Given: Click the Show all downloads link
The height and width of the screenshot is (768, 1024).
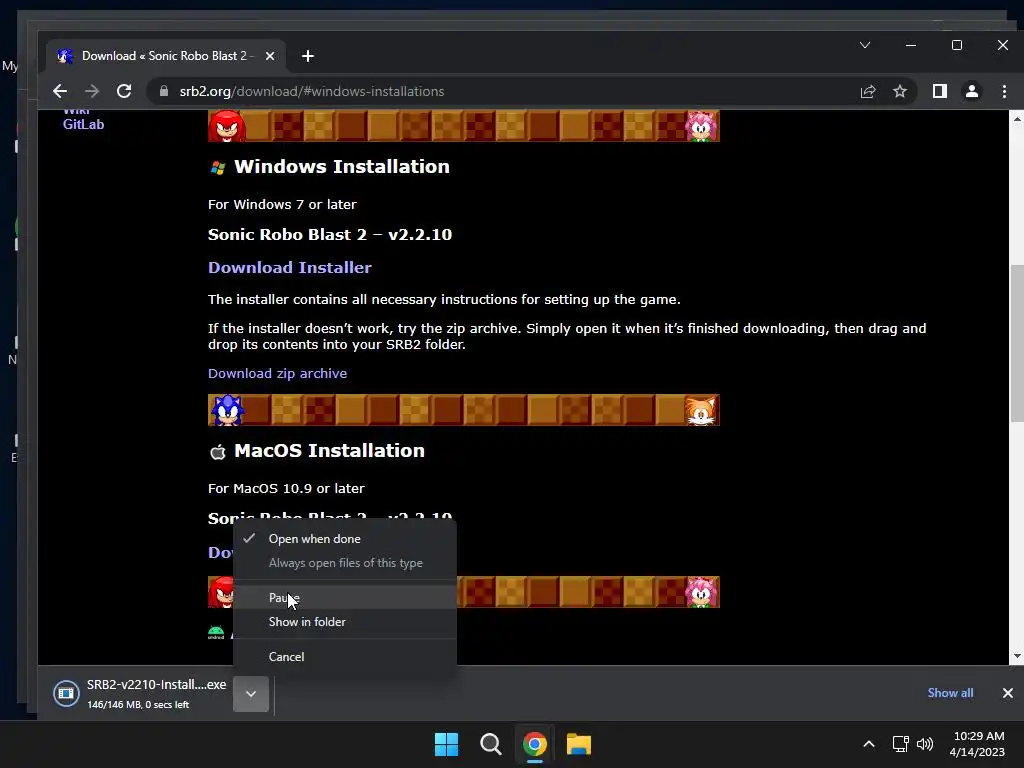Looking at the screenshot, I should click(950, 693).
